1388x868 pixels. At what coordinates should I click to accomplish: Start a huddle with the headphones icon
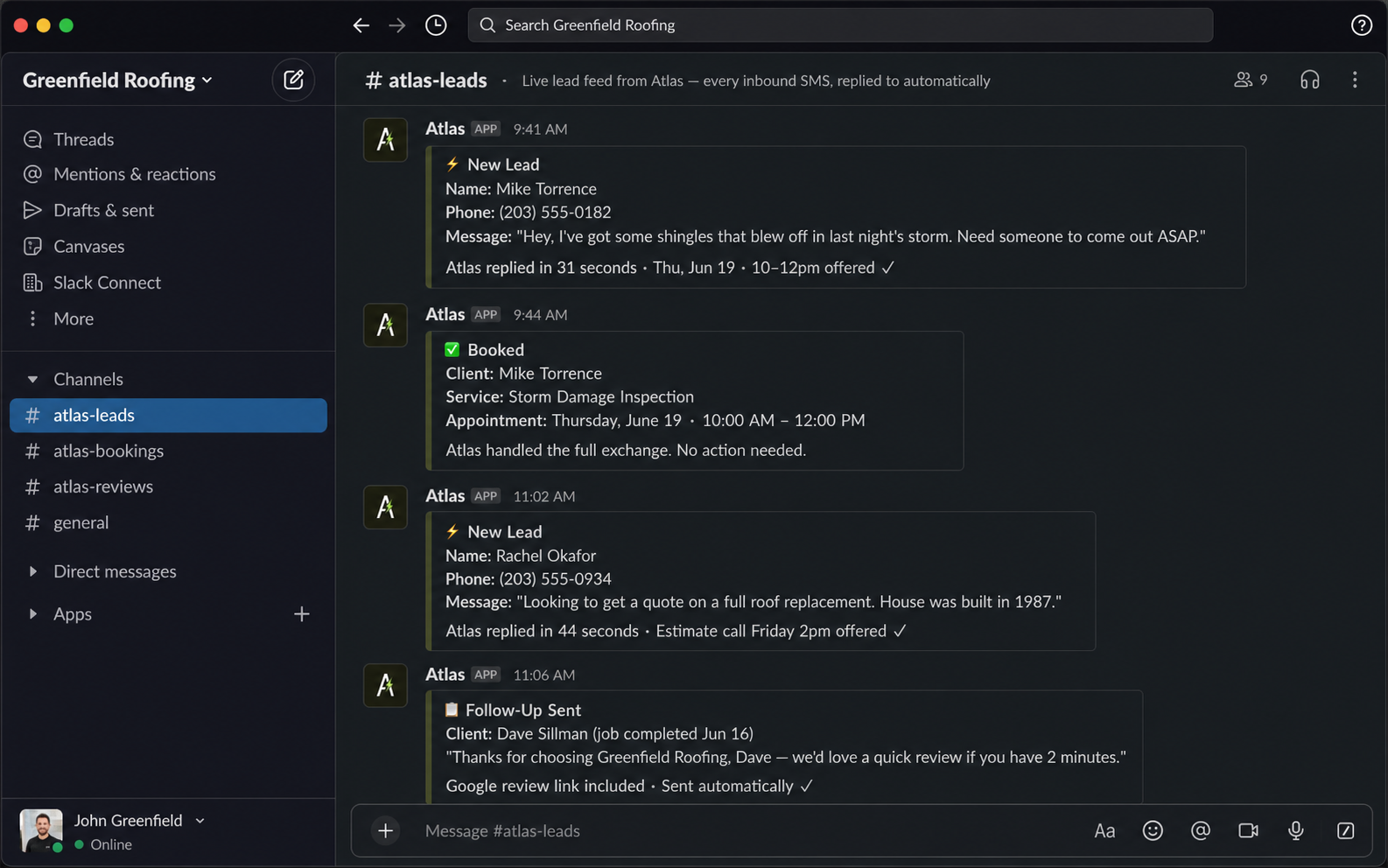click(1309, 80)
